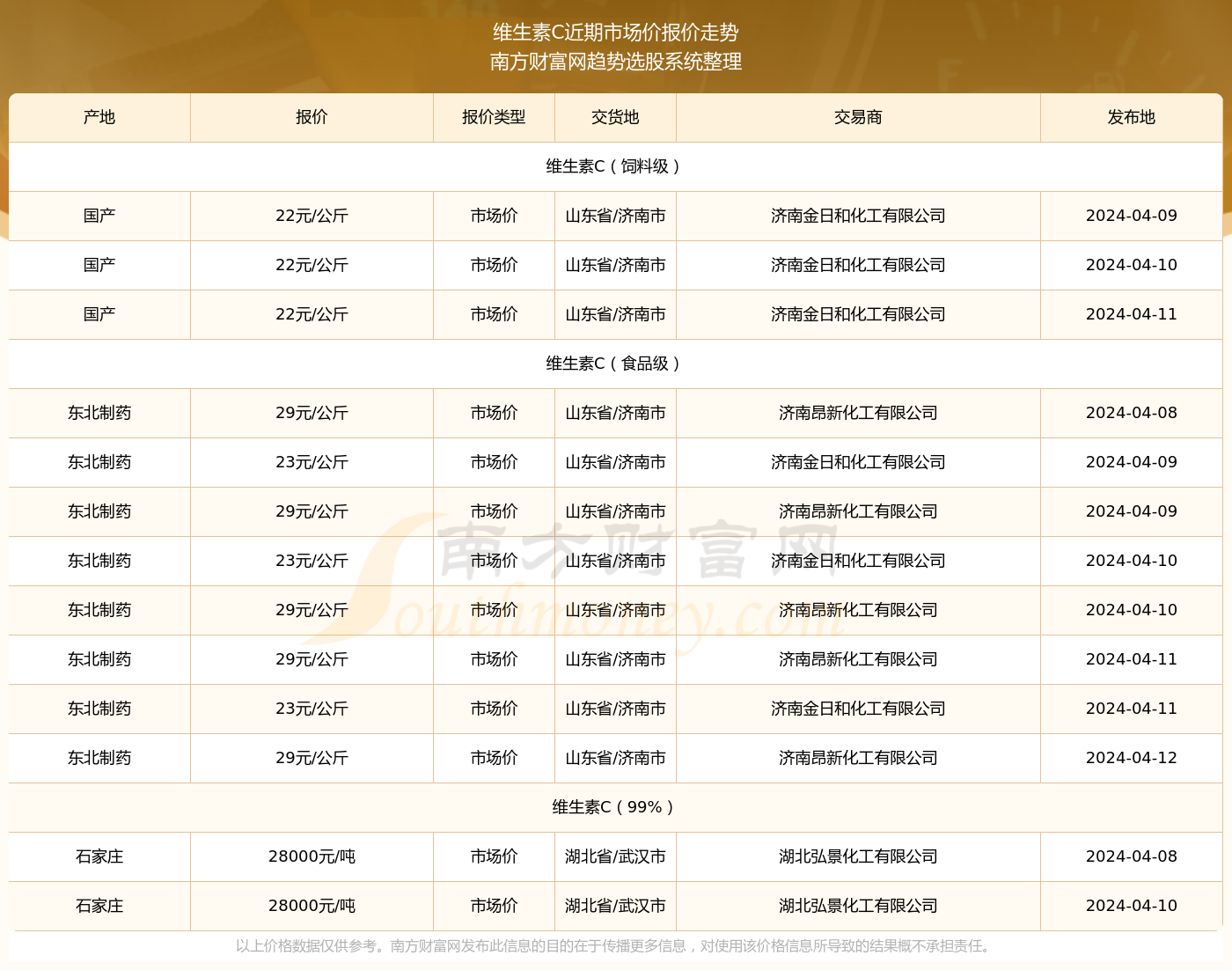Click the date 2024-04-12
1232x970 pixels.
(1132, 758)
